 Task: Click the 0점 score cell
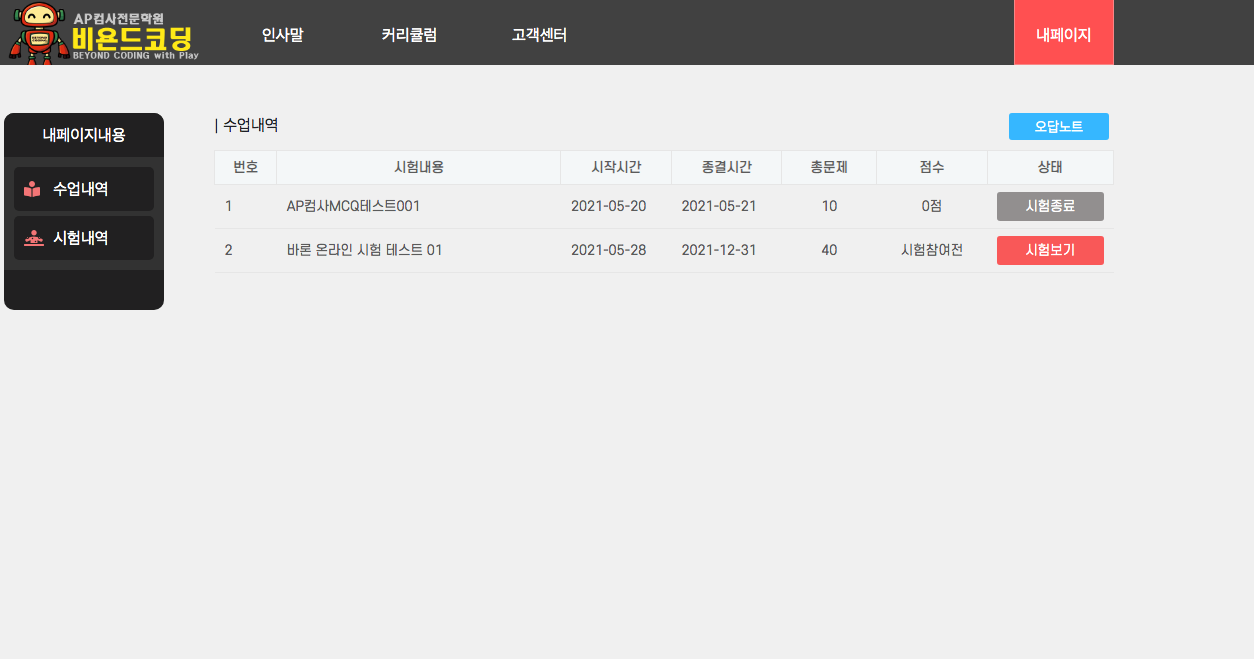point(932,206)
